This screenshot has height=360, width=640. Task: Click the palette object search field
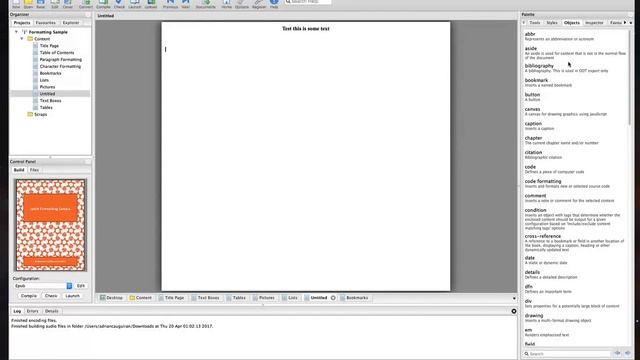567,353
